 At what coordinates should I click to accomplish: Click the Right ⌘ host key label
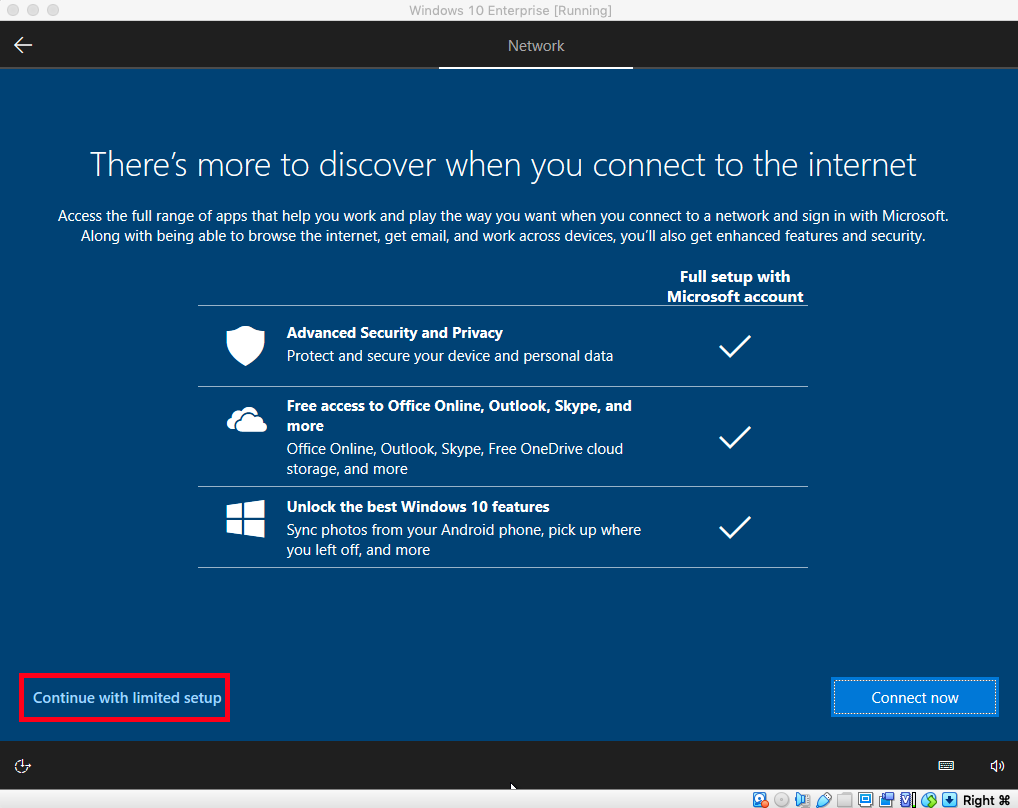pos(986,800)
